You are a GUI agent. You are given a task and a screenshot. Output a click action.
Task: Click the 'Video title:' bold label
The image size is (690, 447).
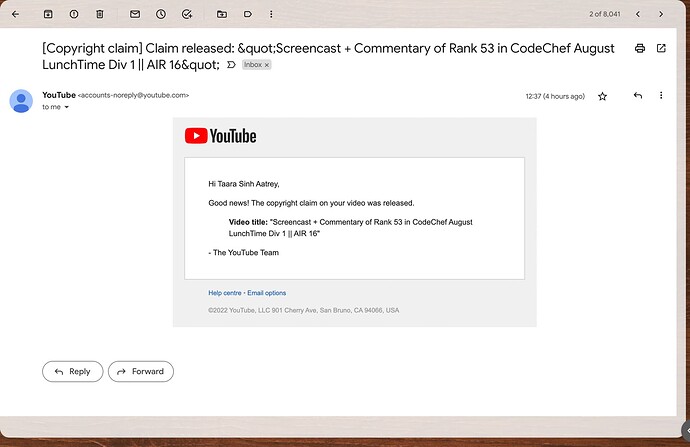point(248,222)
